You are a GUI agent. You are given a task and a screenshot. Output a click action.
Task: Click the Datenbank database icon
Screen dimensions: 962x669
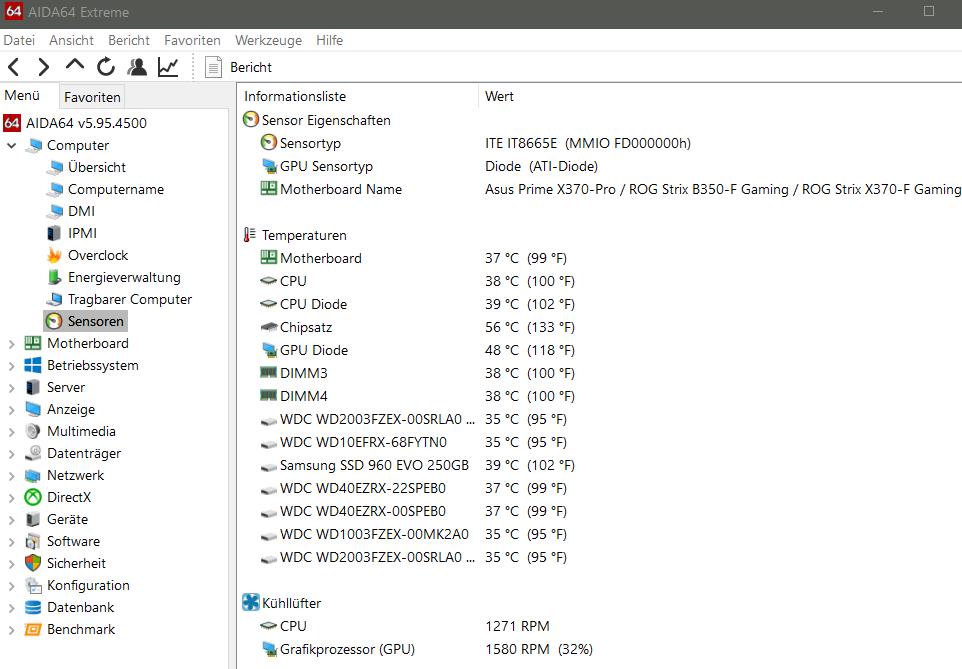click(33, 608)
